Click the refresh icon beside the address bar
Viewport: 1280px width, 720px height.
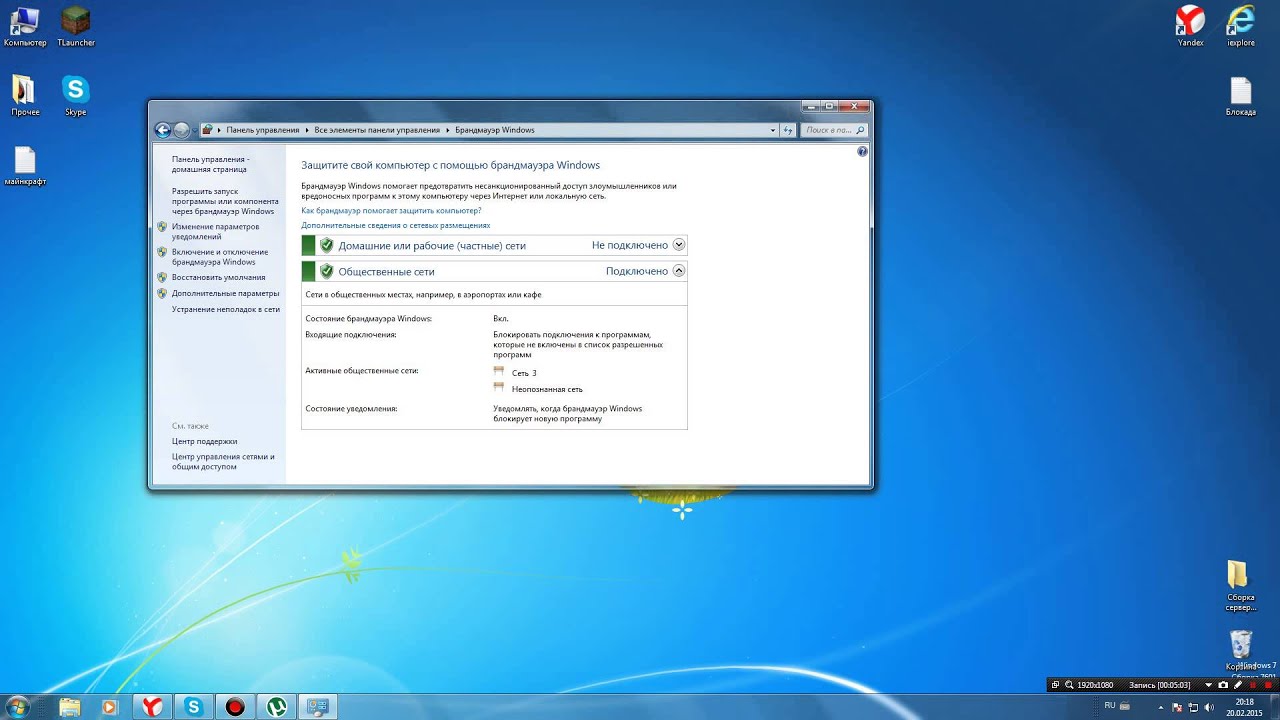pos(788,130)
